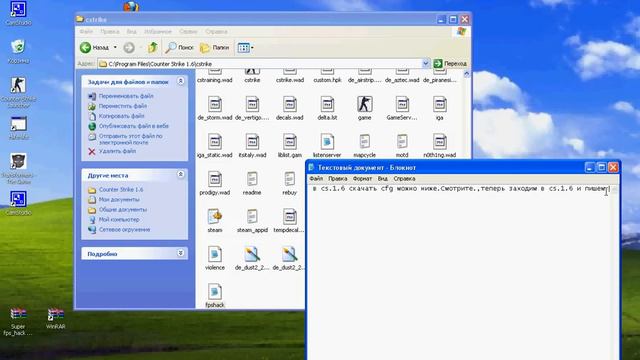640x360 pixels.
Task: Select the liblist.gam file icon
Action: pyautogui.click(x=290, y=142)
